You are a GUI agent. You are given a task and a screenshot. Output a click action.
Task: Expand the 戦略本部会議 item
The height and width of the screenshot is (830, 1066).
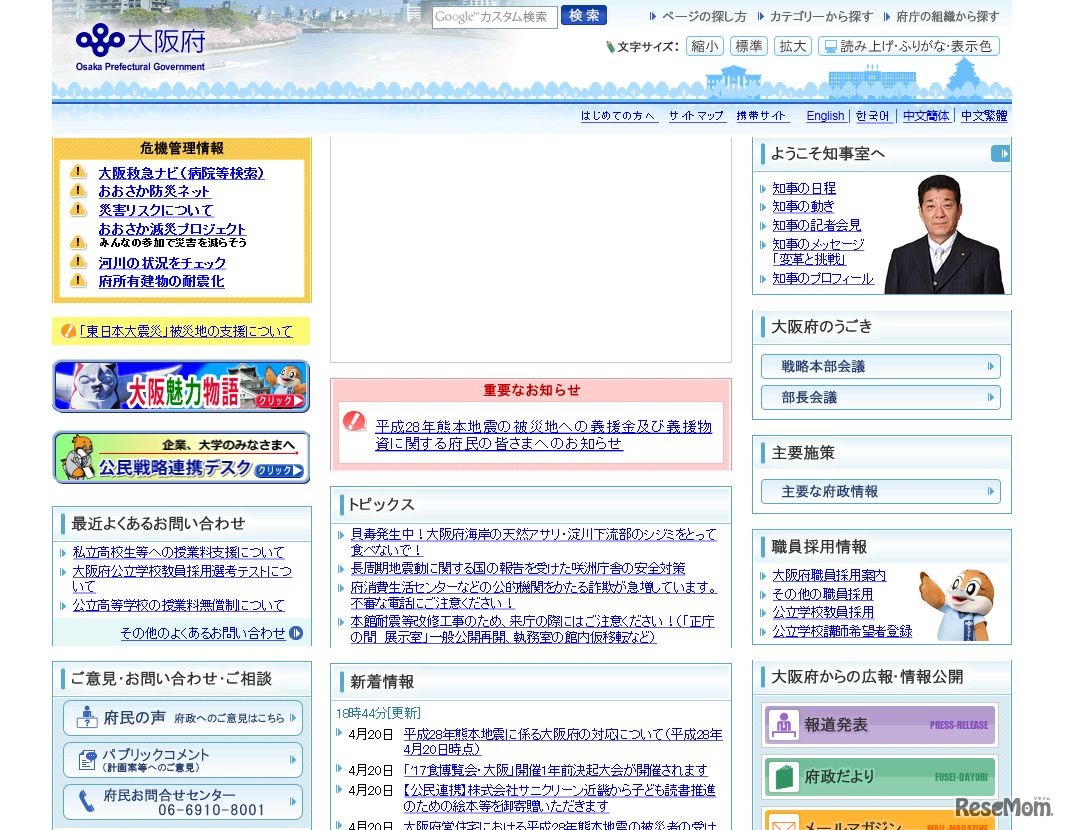click(x=880, y=367)
